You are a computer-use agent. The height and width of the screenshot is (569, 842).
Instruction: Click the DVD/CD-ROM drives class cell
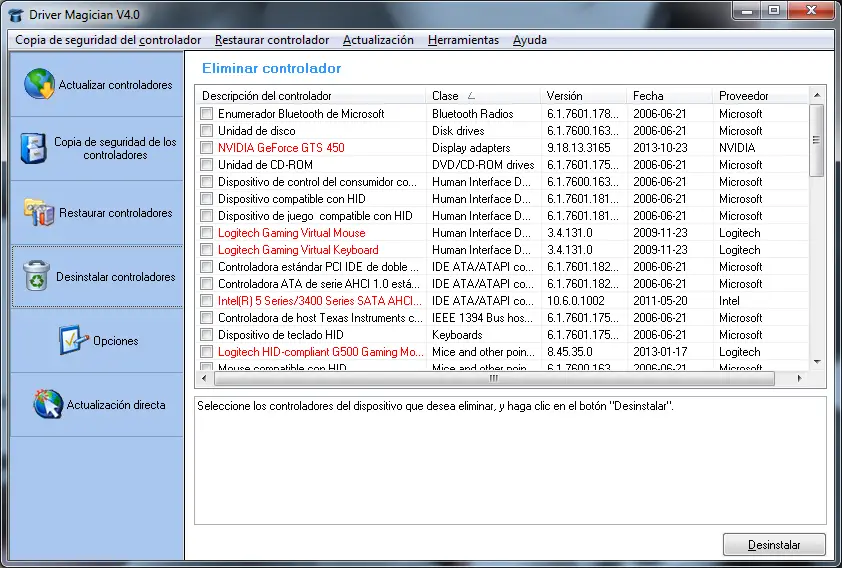pos(483,165)
